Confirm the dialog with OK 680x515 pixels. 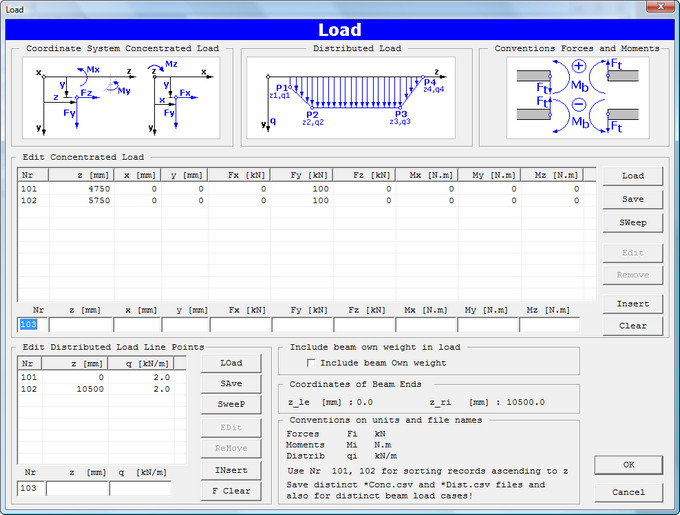628,465
